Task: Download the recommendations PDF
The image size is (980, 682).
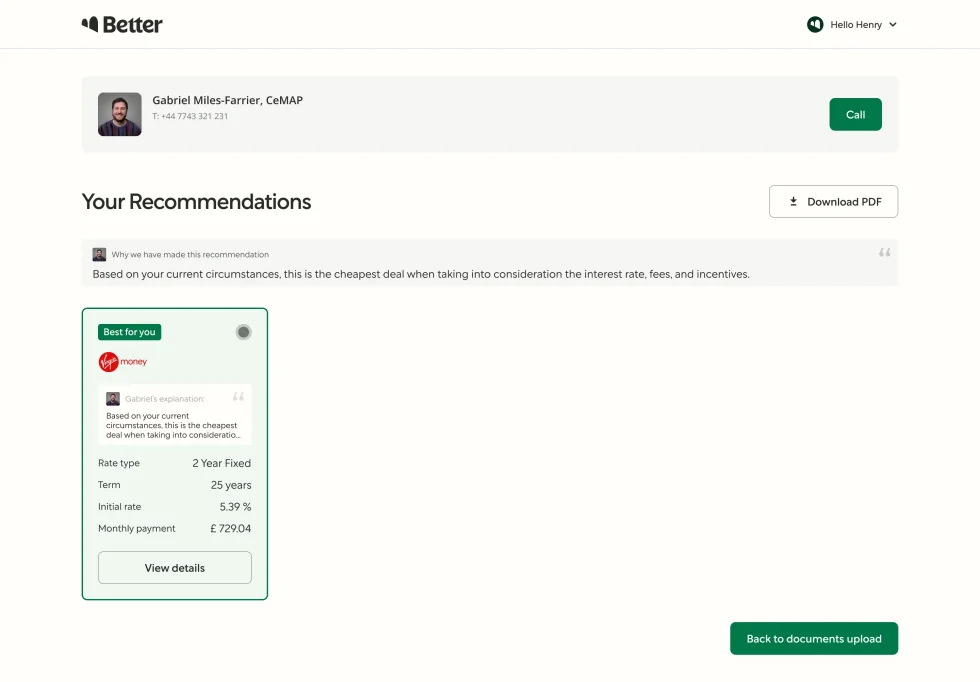Action: click(x=833, y=201)
